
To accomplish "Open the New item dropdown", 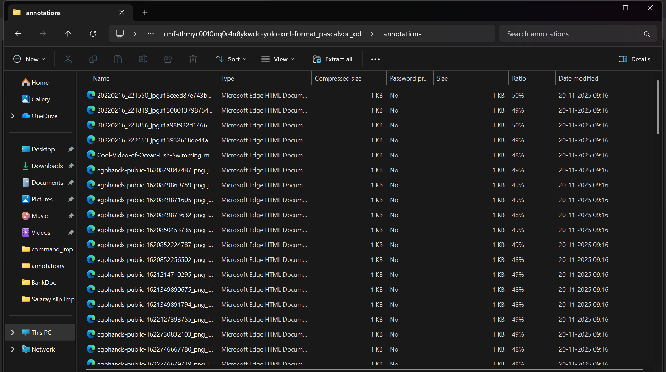I will point(29,59).
